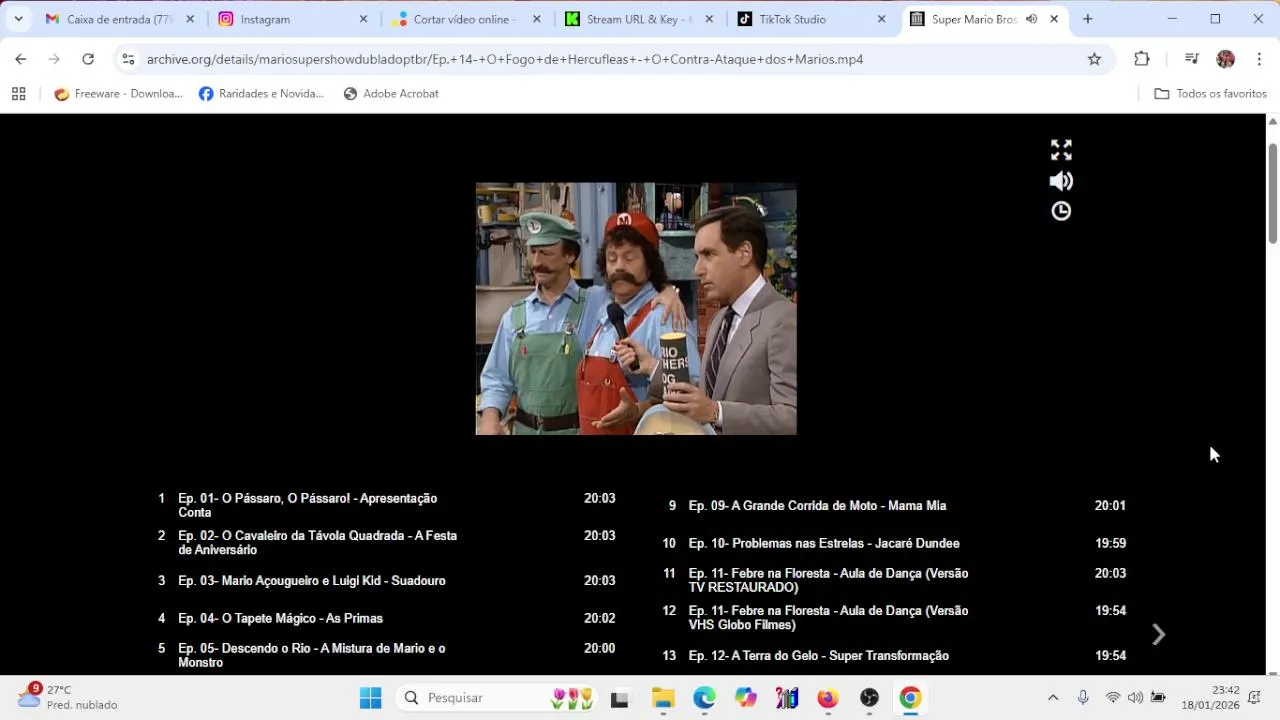The width and height of the screenshot is (1280, 720).
Task: Play Ep. 05- Descendo o Rio
Action: point(387,655)
